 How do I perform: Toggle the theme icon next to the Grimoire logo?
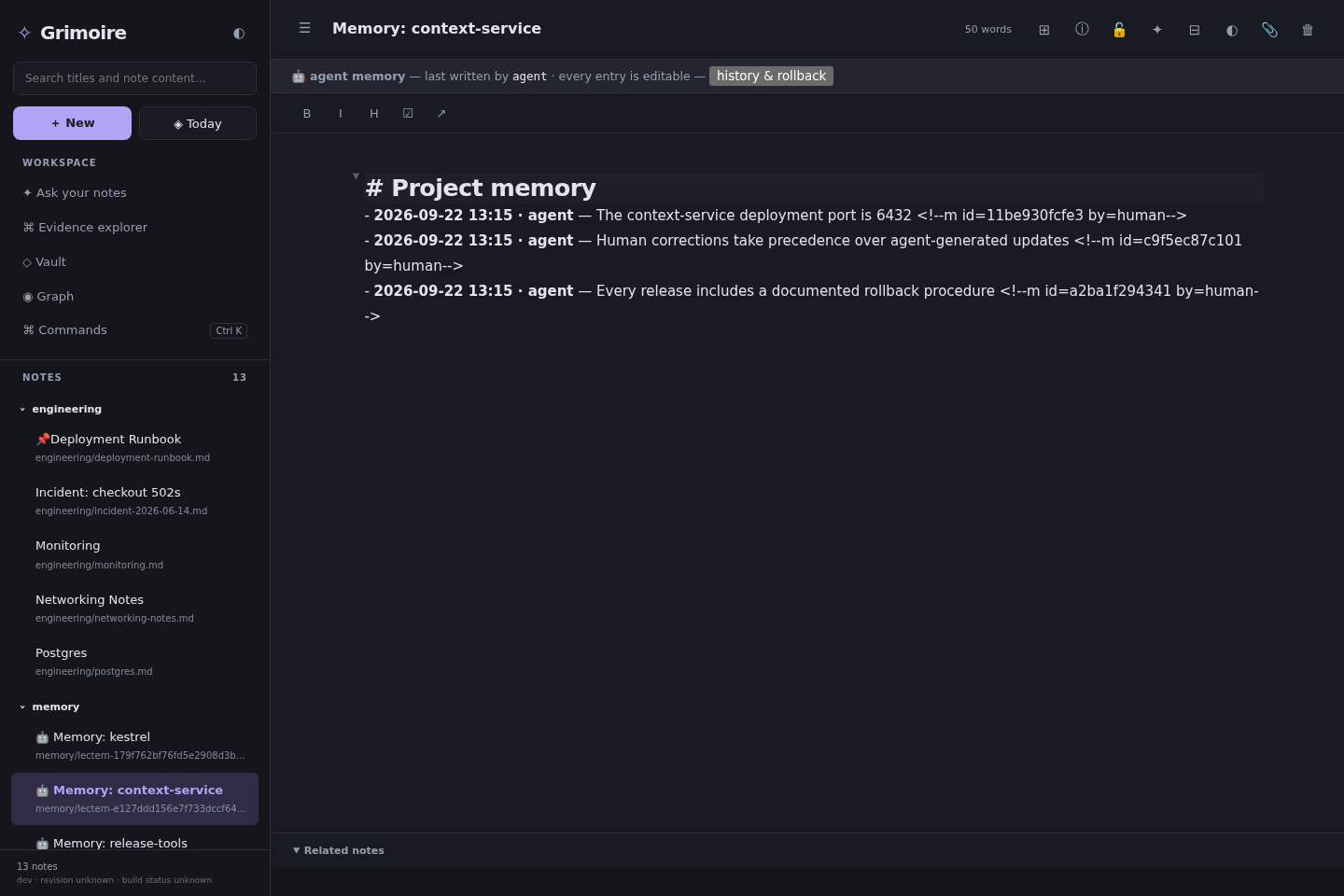(239, 33)
